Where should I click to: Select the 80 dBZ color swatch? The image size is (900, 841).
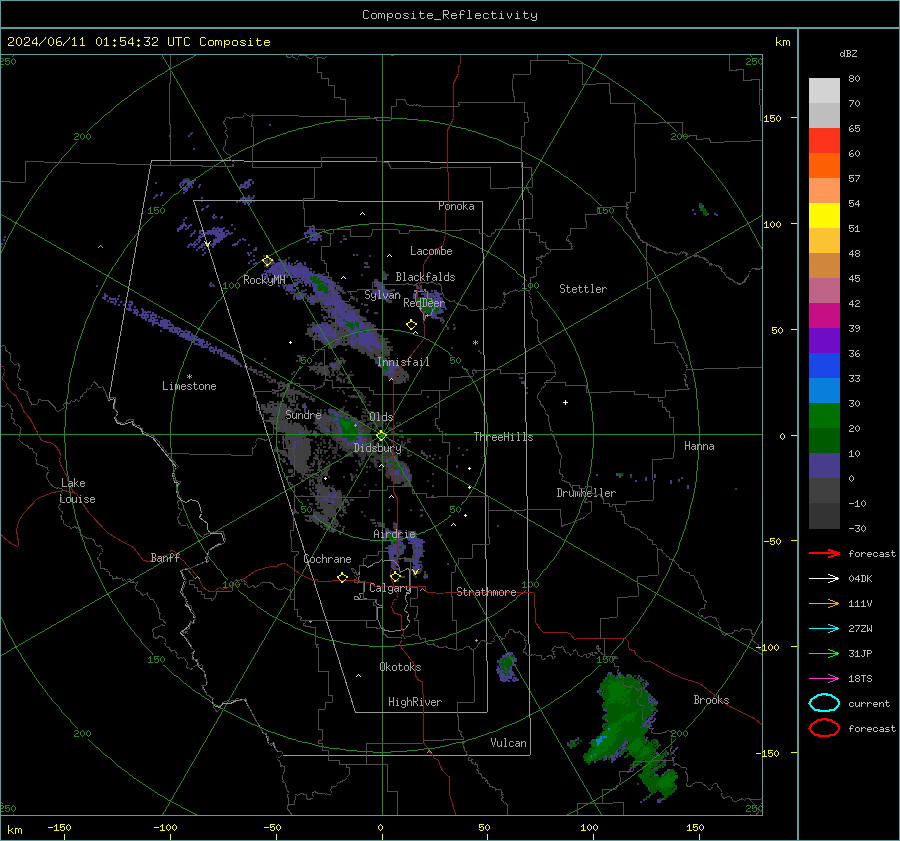(x=824, y=90)
